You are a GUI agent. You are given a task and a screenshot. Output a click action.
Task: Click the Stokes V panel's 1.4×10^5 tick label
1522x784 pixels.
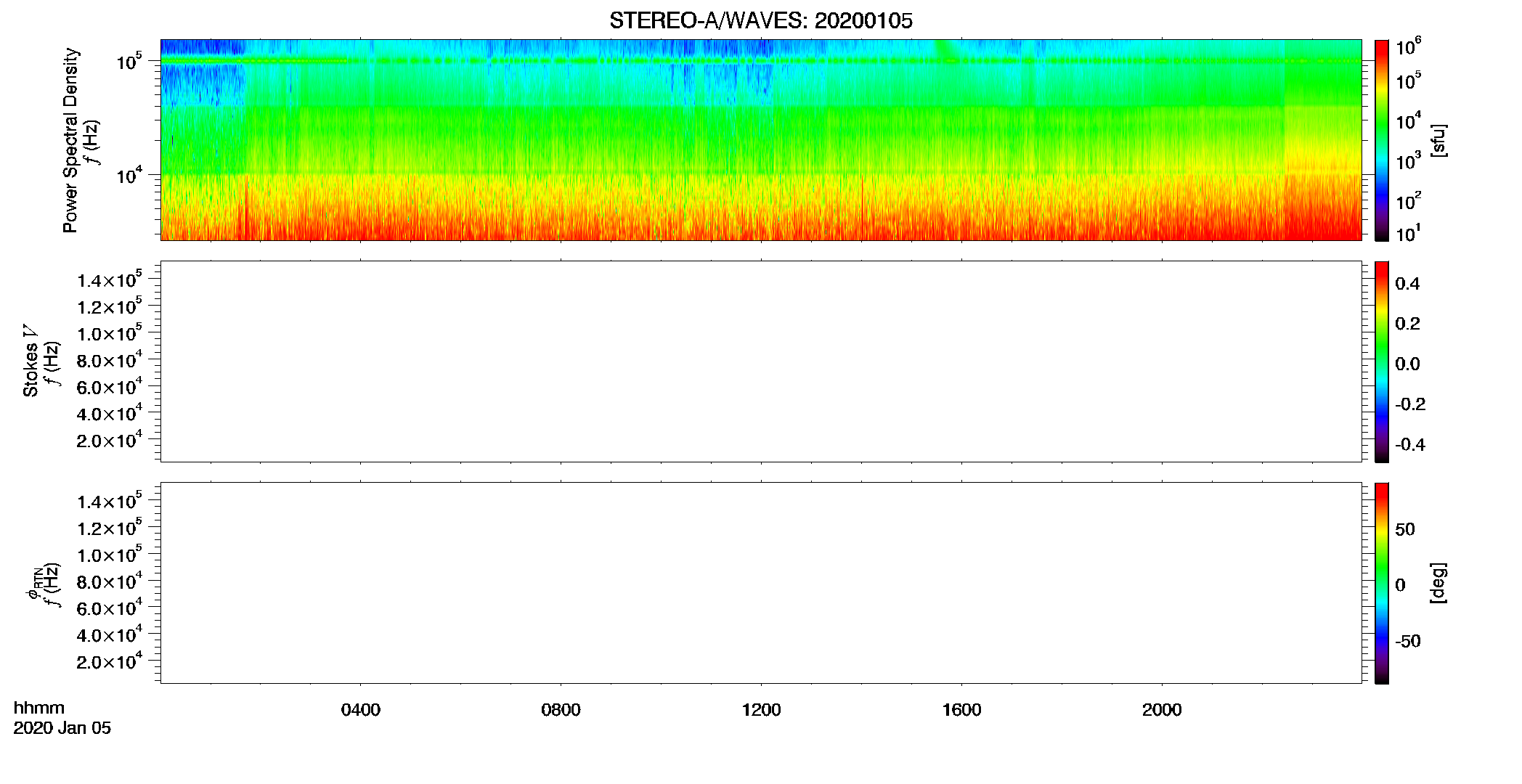(110, 279)
